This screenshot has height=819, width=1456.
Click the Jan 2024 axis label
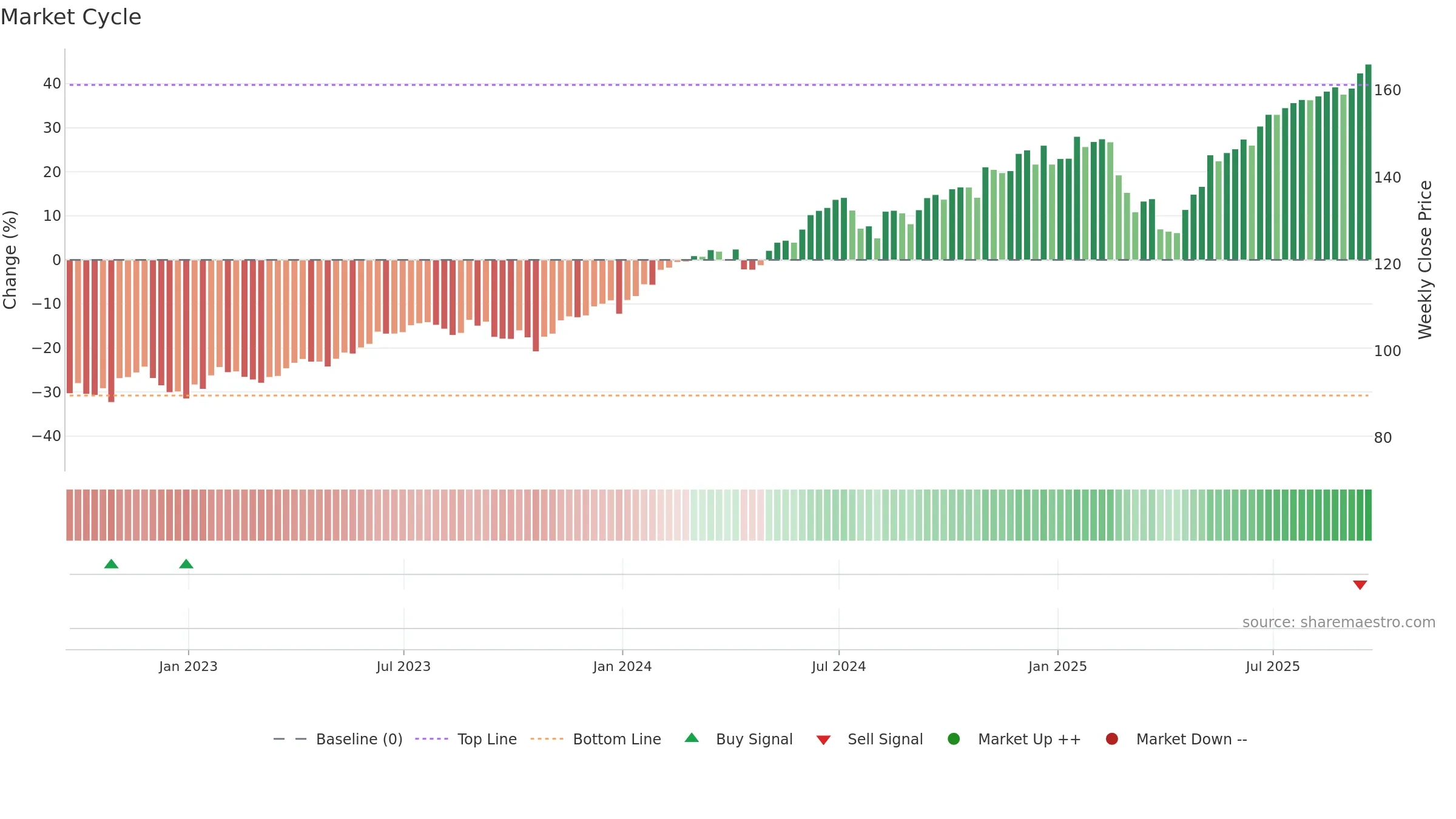(622, 667)
